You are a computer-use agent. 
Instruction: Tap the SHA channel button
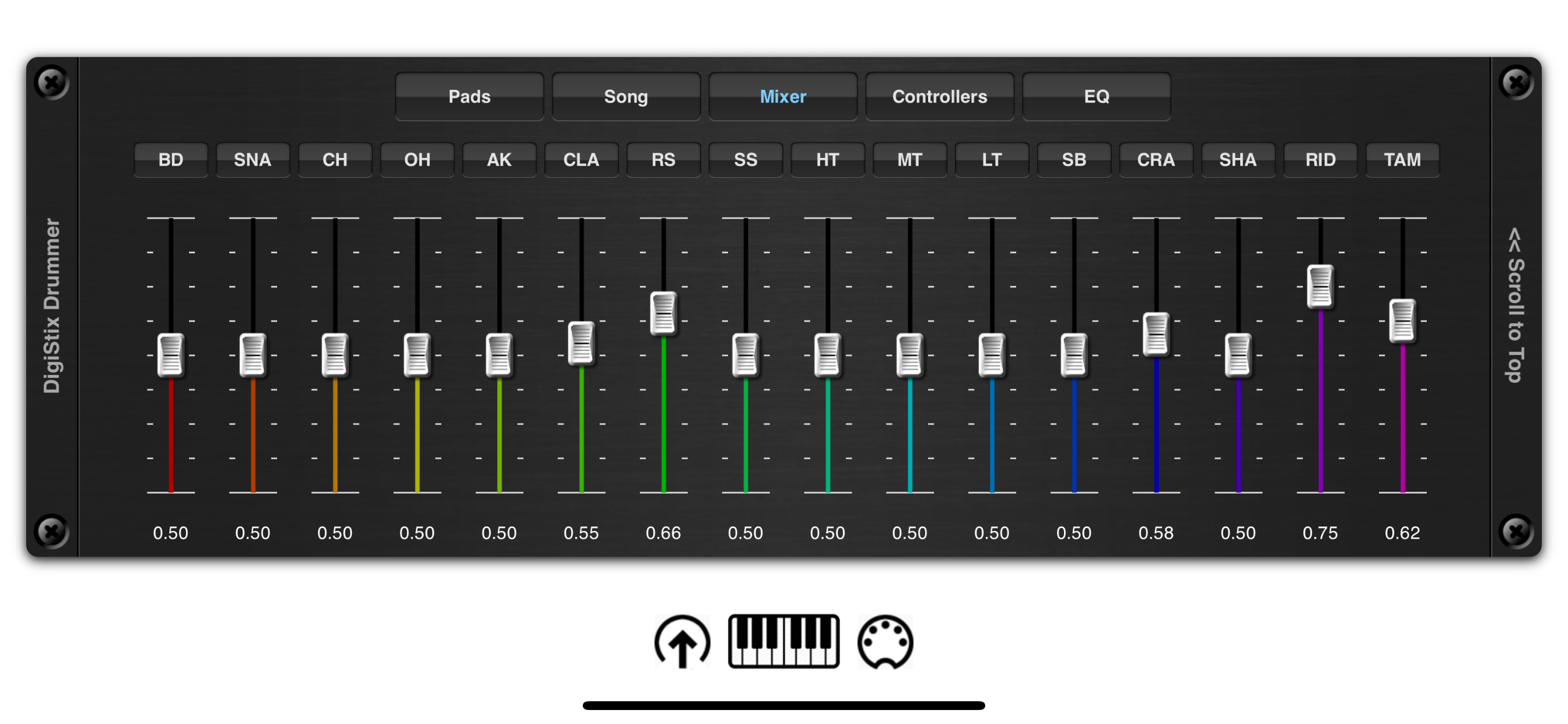pos(1238,159)
